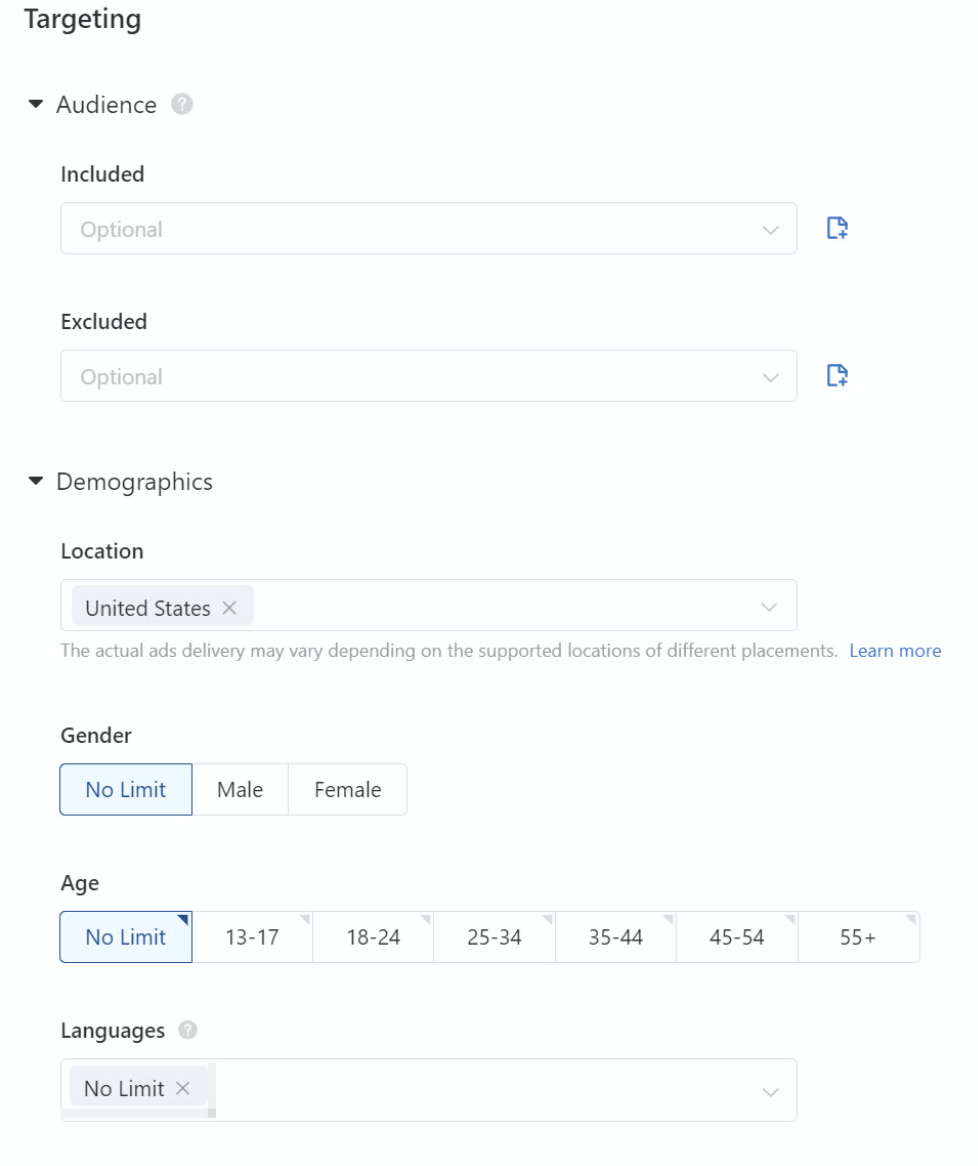The width and height of the screenshot is (978, 1166).
Task: Expand the Languages dropdown arrow
Action: (x=769, y=1091)
